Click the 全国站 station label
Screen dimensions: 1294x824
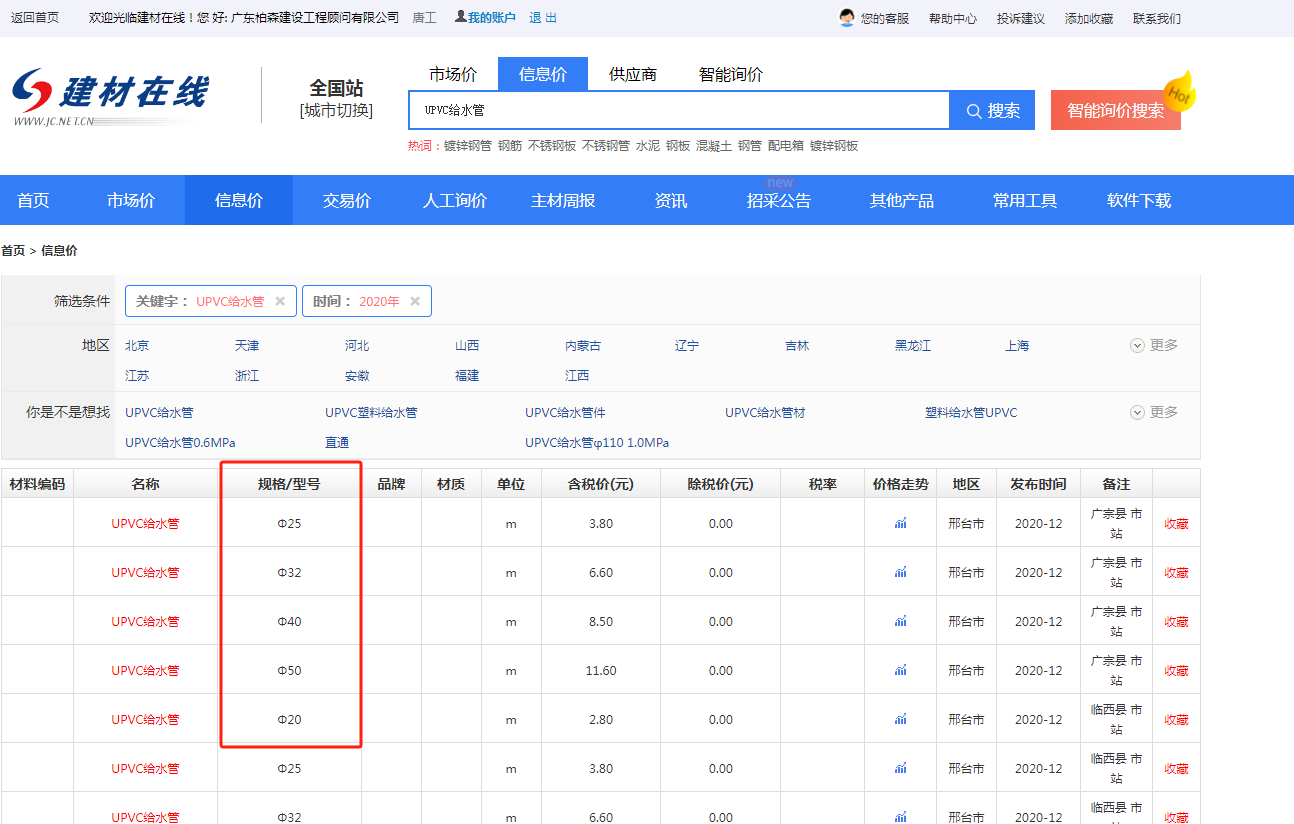click(x=336, y=88)
